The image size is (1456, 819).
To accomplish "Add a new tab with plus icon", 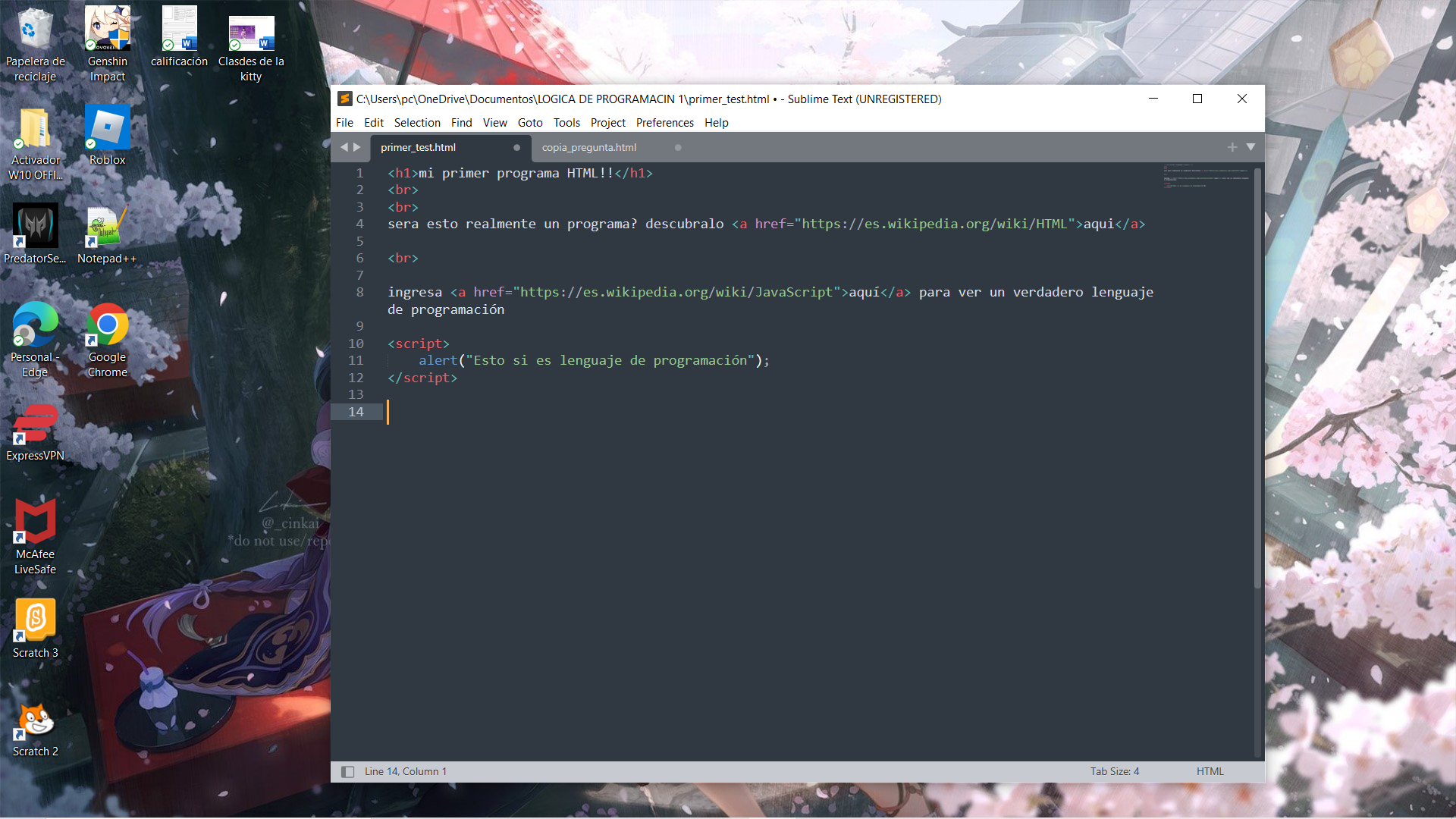I will (x=1232, y=147).
